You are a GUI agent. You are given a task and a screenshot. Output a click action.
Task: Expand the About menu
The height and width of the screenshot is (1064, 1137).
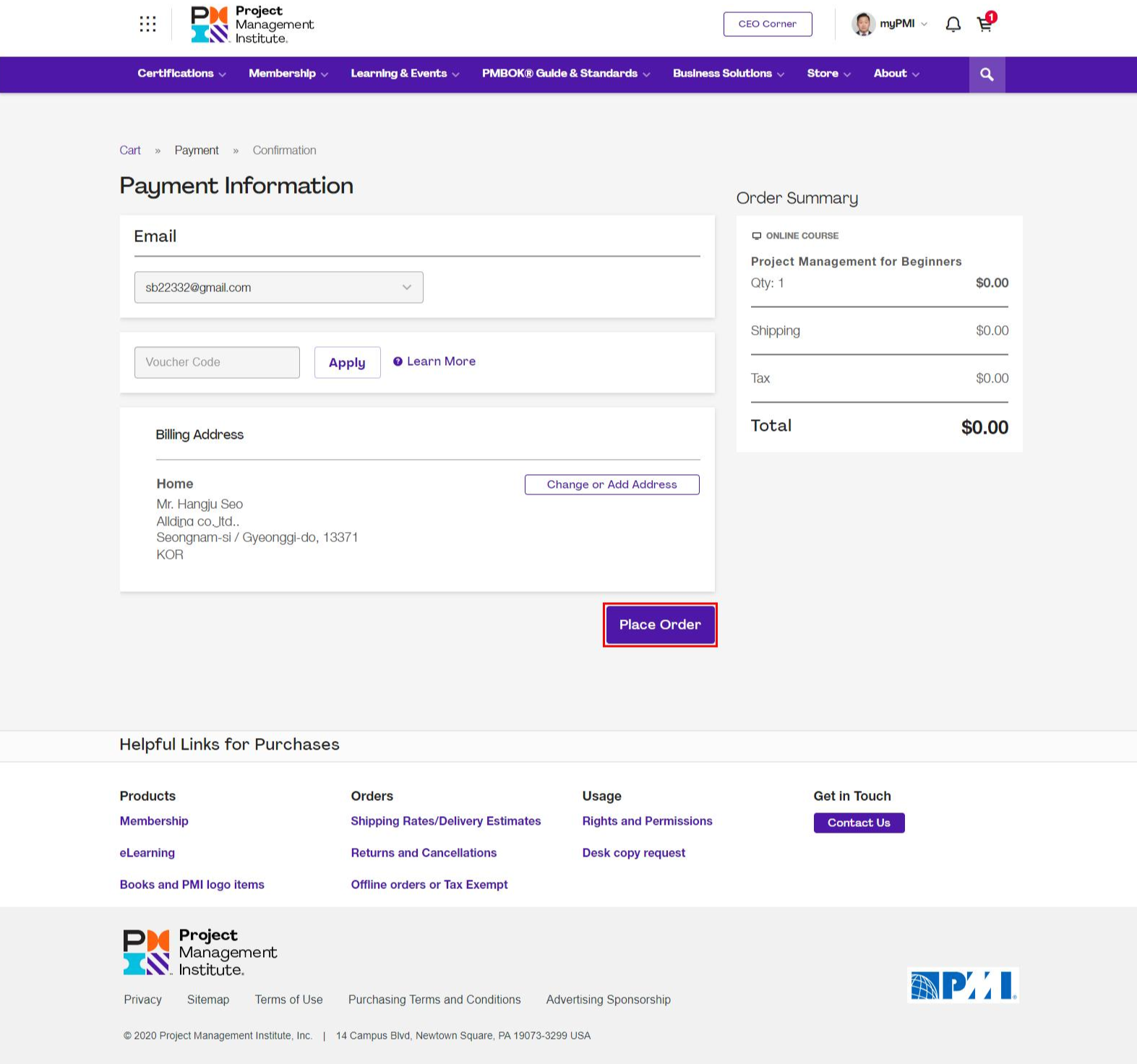(x=896, y=74)
